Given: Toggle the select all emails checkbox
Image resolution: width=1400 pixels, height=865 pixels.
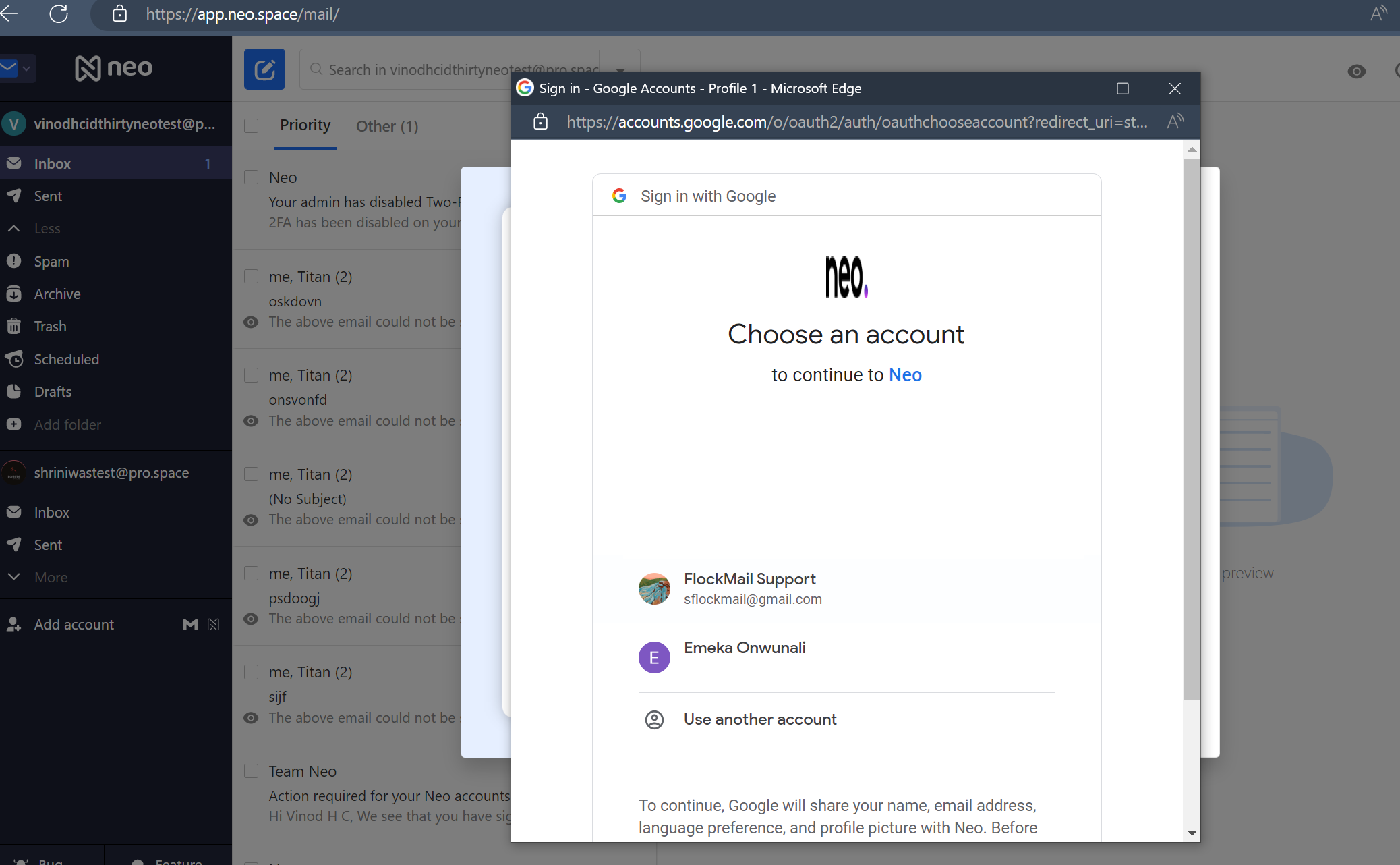Looking at the screenshot, I should pyautogui.click(x=252, y=125).
